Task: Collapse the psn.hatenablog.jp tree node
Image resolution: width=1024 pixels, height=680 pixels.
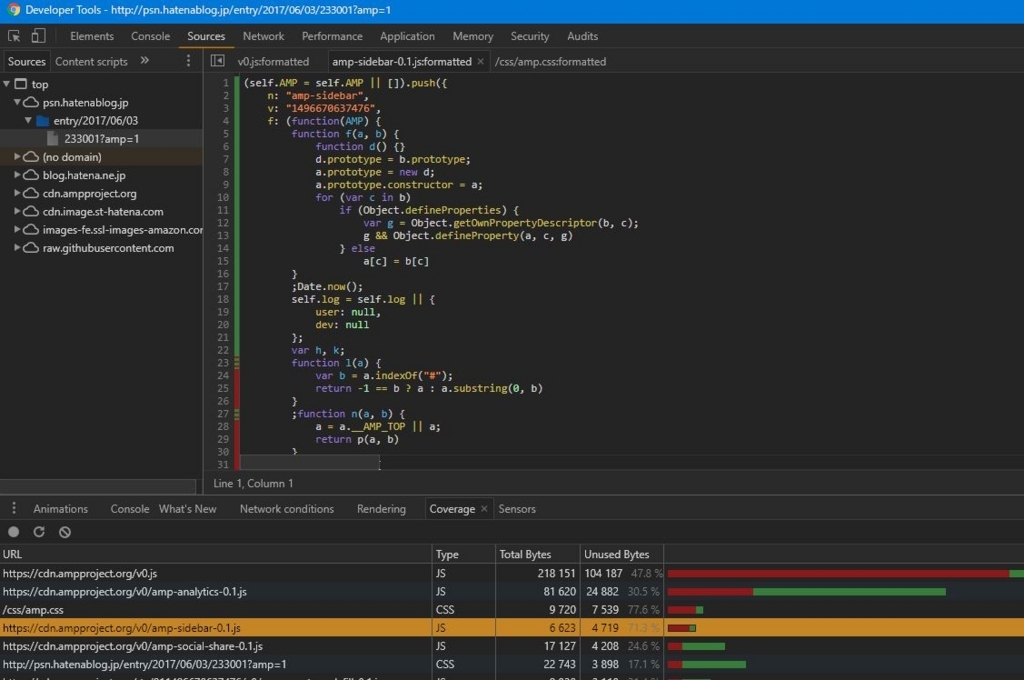Action: click(x=18, y=103)
